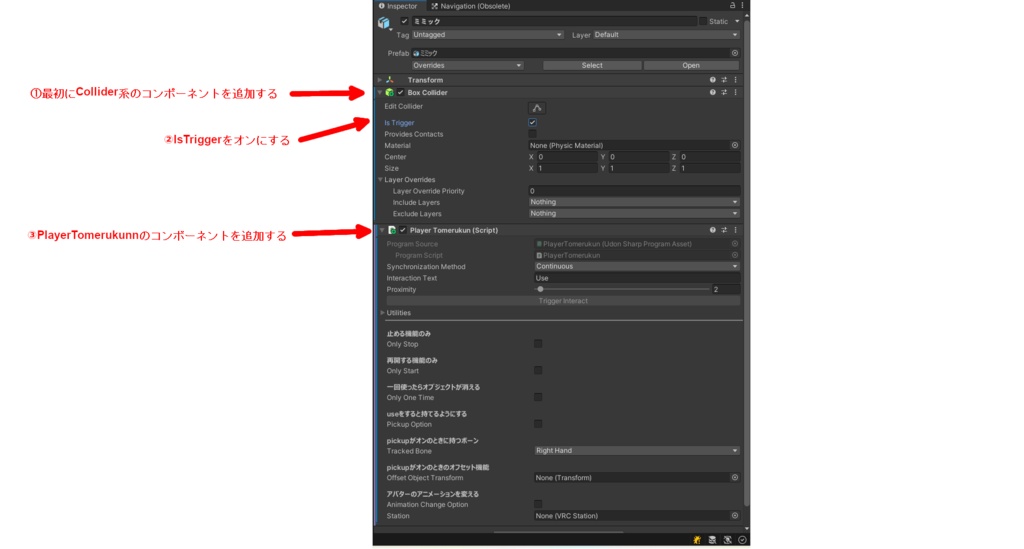Open the prefab Overrides dropdown
This screenshot has height=549, width=1024.
468,65
